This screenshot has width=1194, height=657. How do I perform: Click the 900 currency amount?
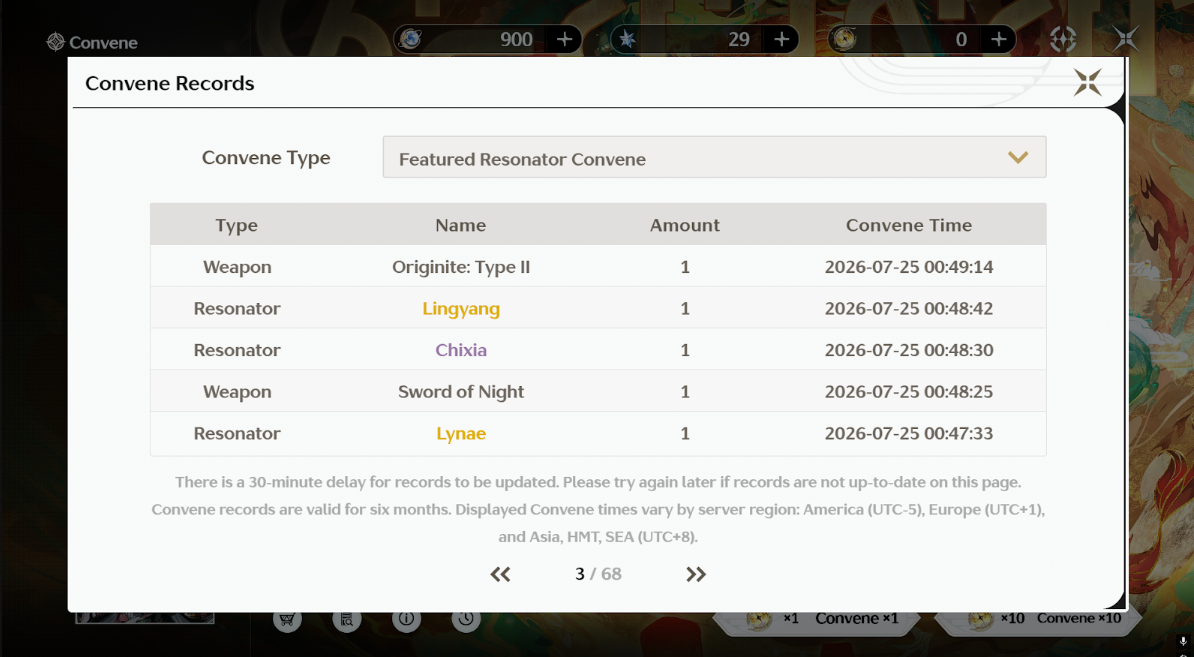click(516, 40)
